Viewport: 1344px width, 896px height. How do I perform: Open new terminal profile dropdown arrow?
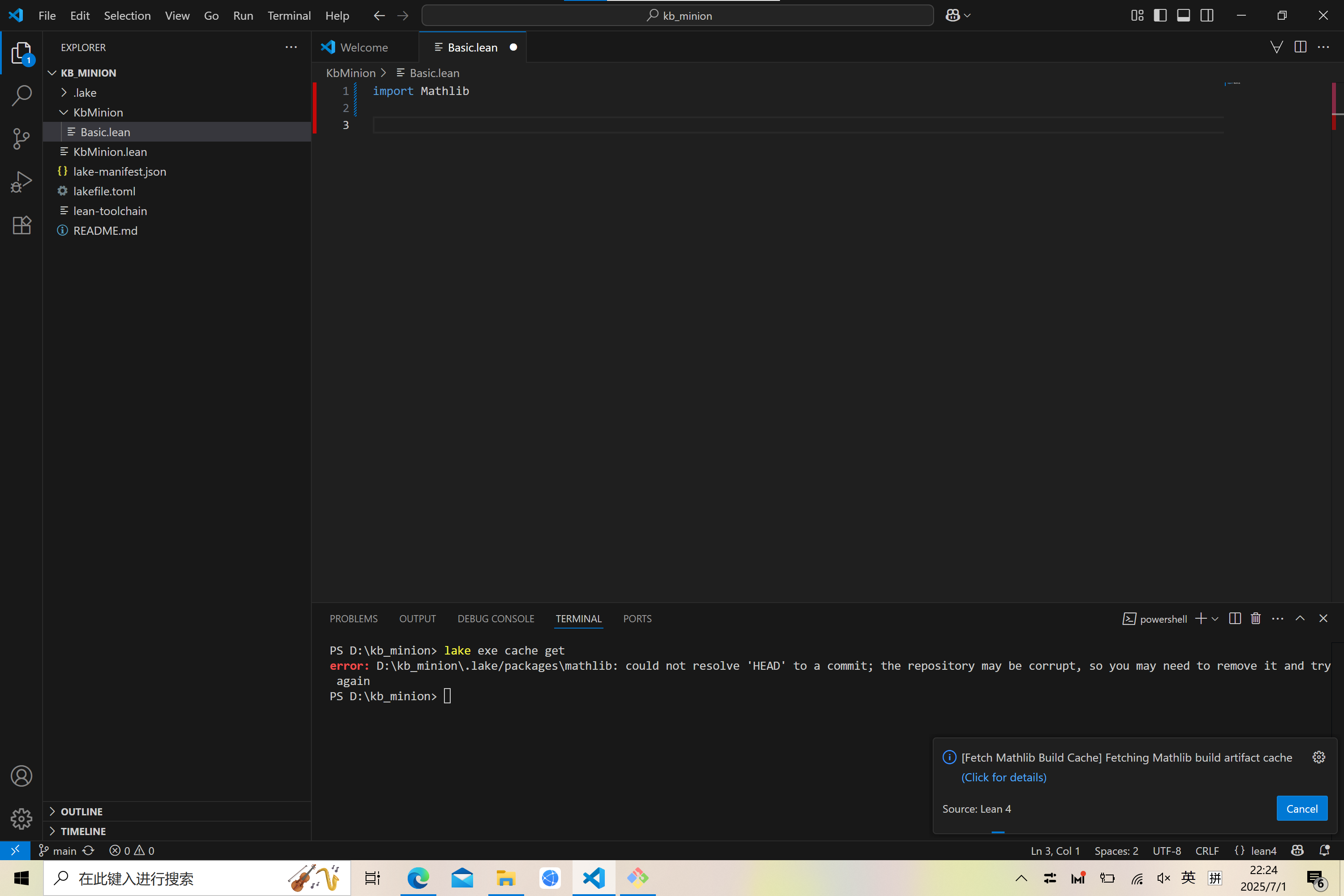1215,619
